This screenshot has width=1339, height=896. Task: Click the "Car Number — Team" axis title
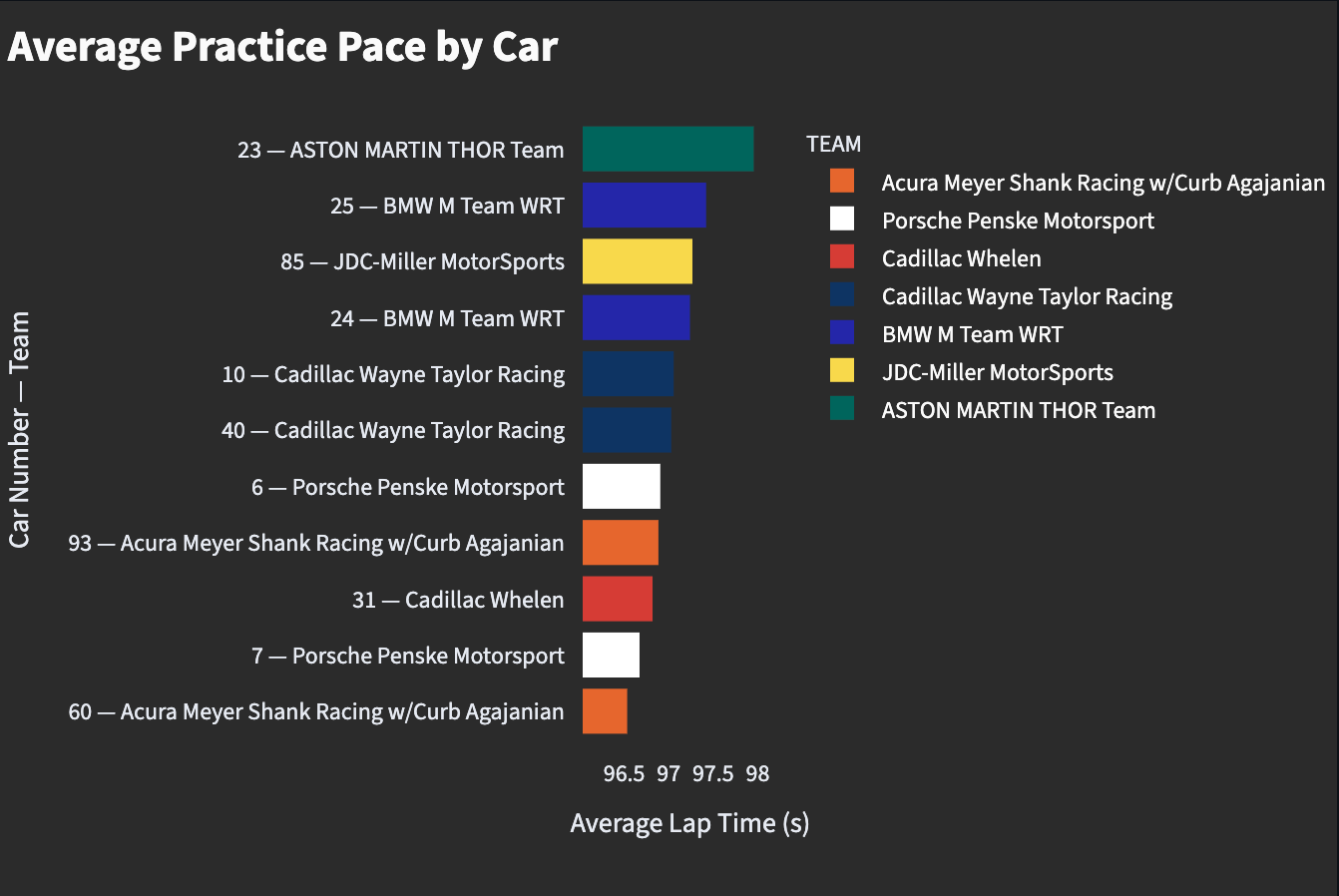[20, 430]
